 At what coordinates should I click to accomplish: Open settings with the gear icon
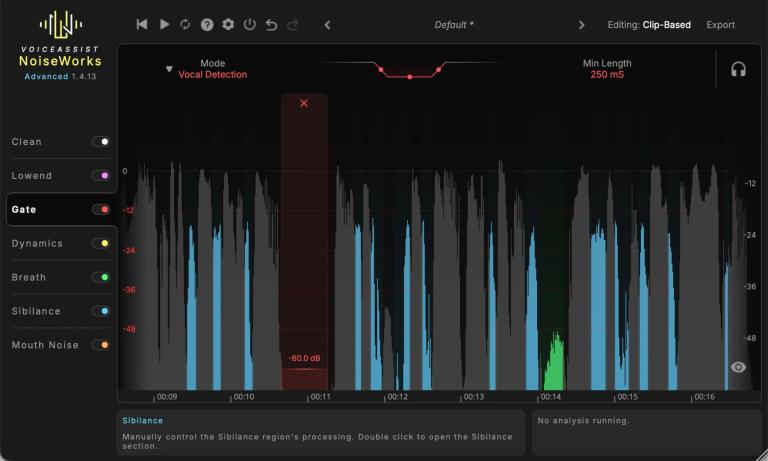click(x=228, y=24)
